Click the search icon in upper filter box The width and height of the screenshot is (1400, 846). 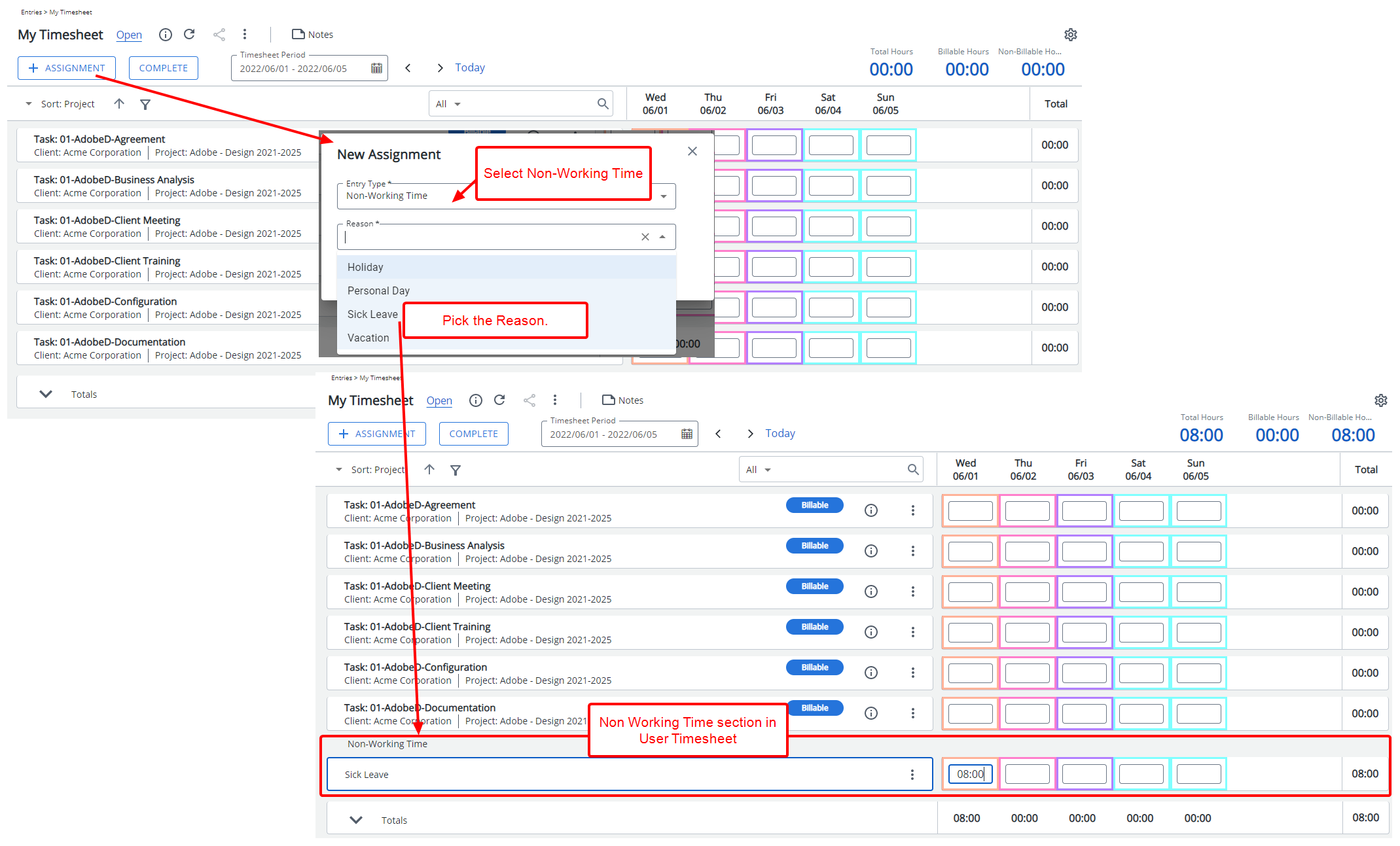(x=603, y=103)
